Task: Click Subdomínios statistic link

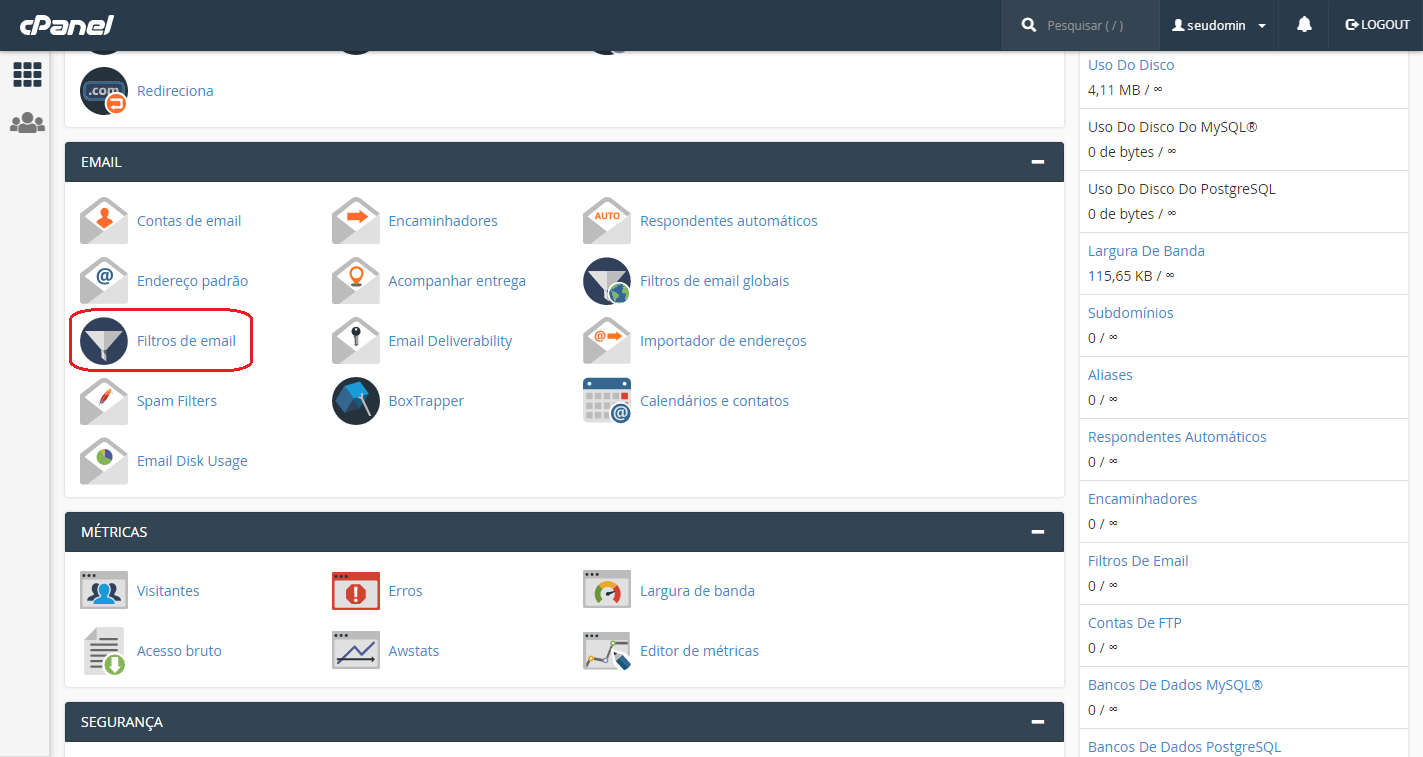Action: tap(1131, 313)
